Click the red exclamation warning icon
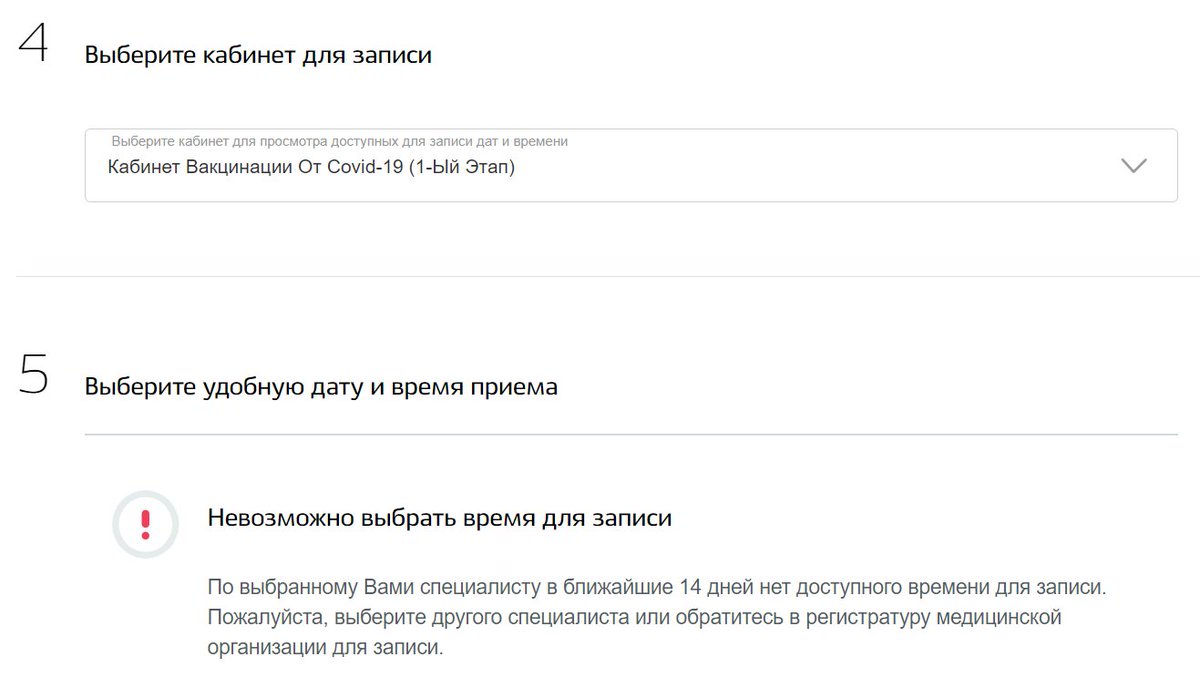Viewport: 1200px width, 698px height. [x=145, y=524]
